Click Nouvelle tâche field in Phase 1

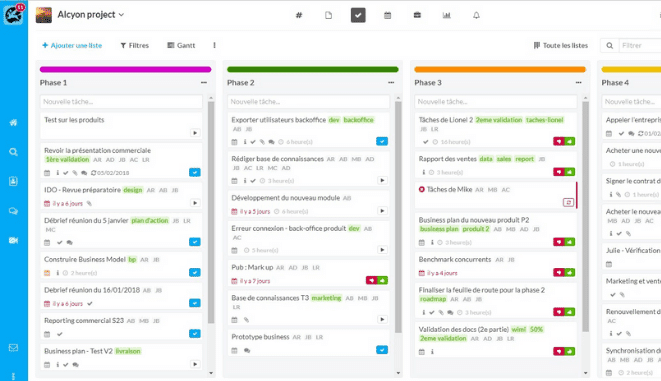[x=121, y=102]
